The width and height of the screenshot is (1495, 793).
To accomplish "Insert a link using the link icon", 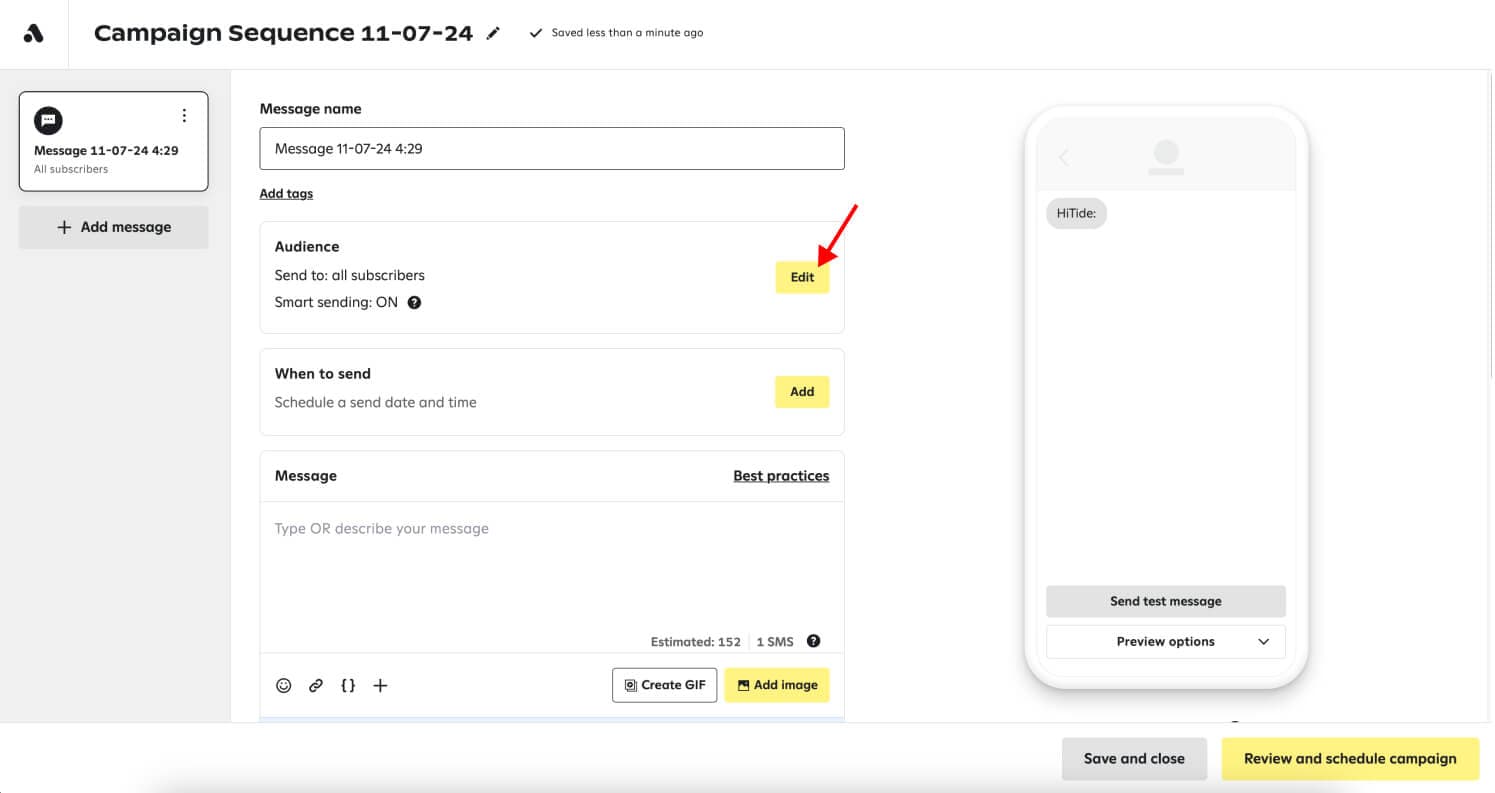I will pyautogui.click(x=316, y=686).
